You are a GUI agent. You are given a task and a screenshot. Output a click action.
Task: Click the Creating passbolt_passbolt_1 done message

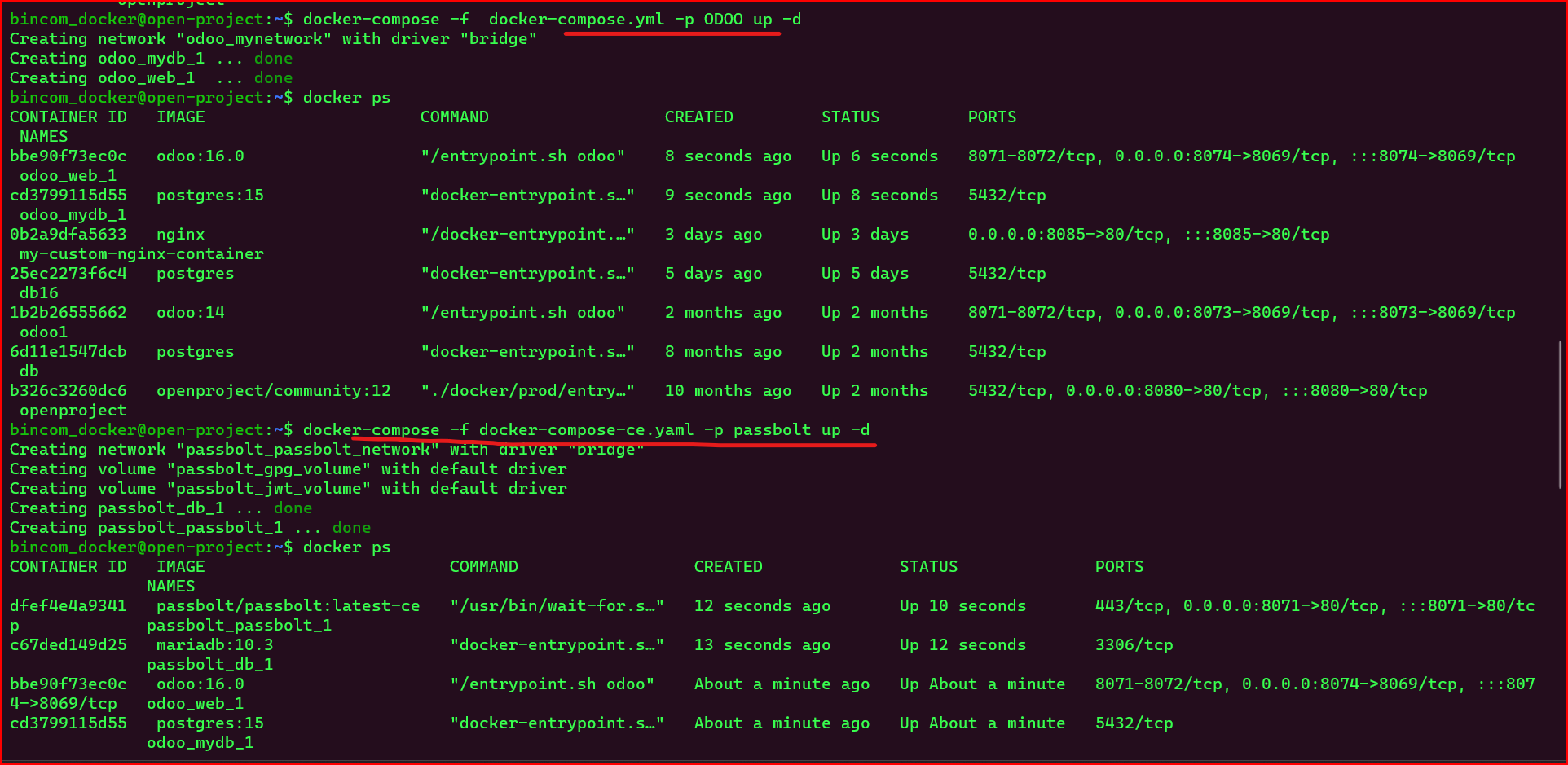190,527
